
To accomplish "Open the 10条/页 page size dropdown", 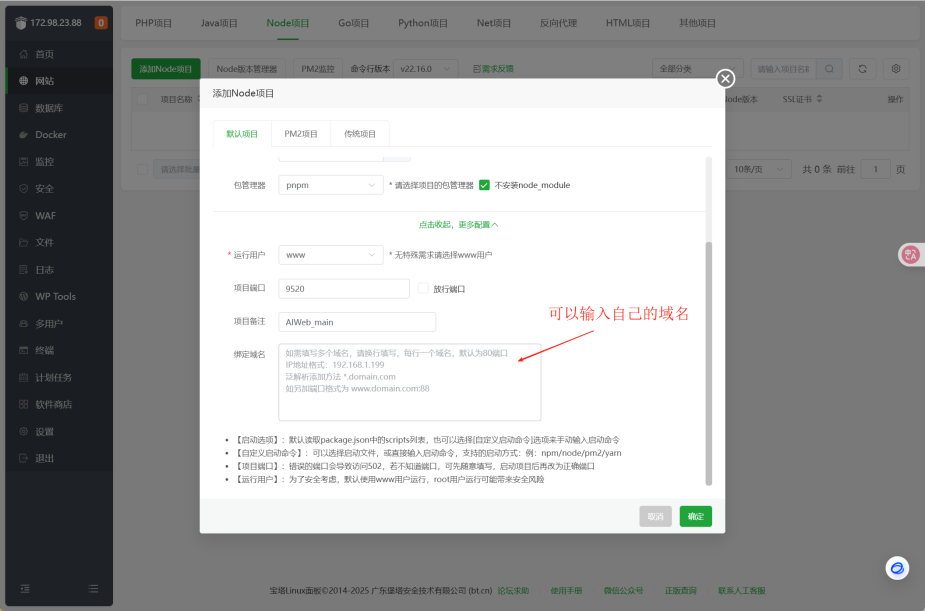I will point(759,169).
